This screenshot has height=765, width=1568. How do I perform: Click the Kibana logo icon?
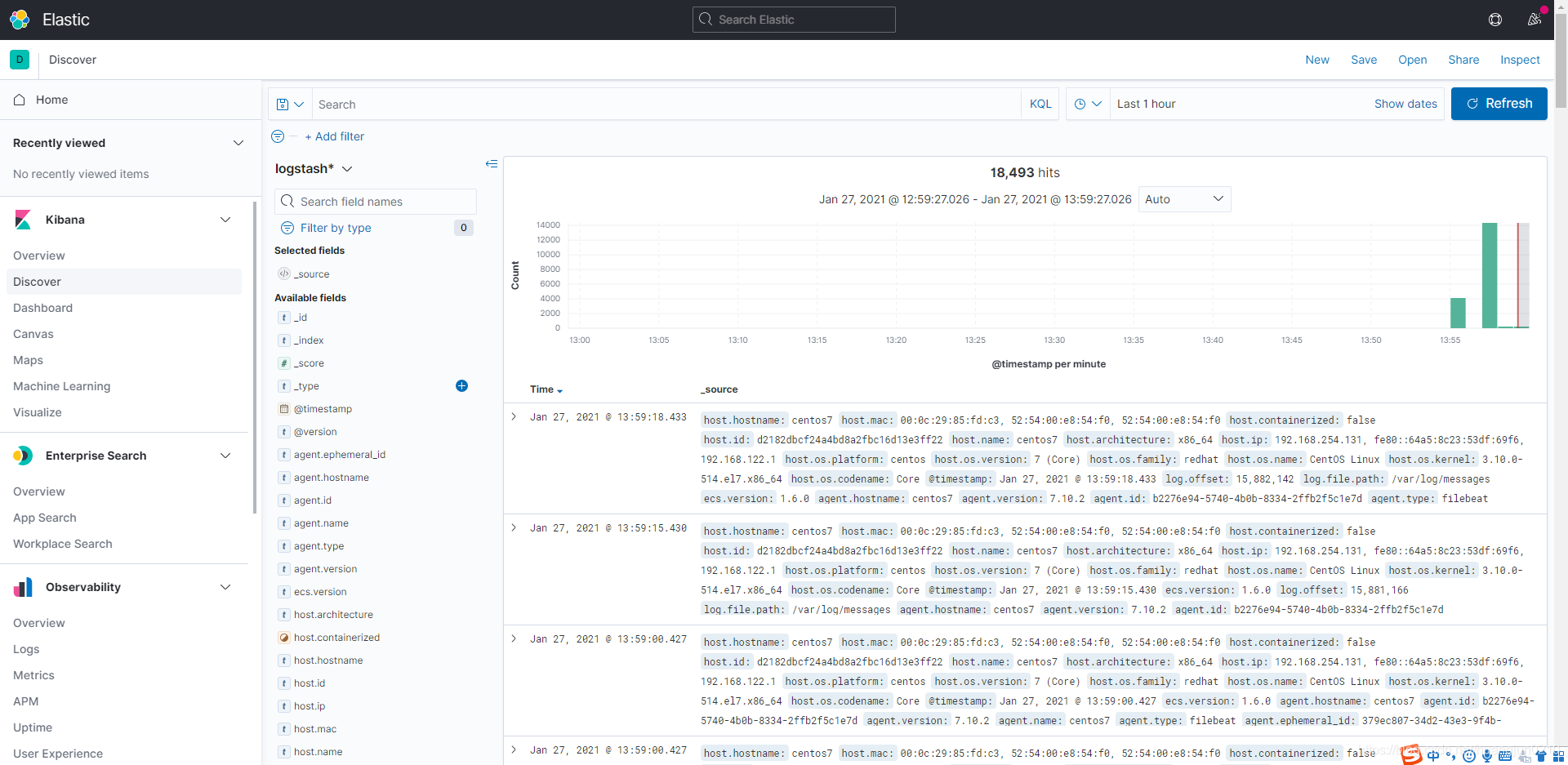tap(23, 220)
